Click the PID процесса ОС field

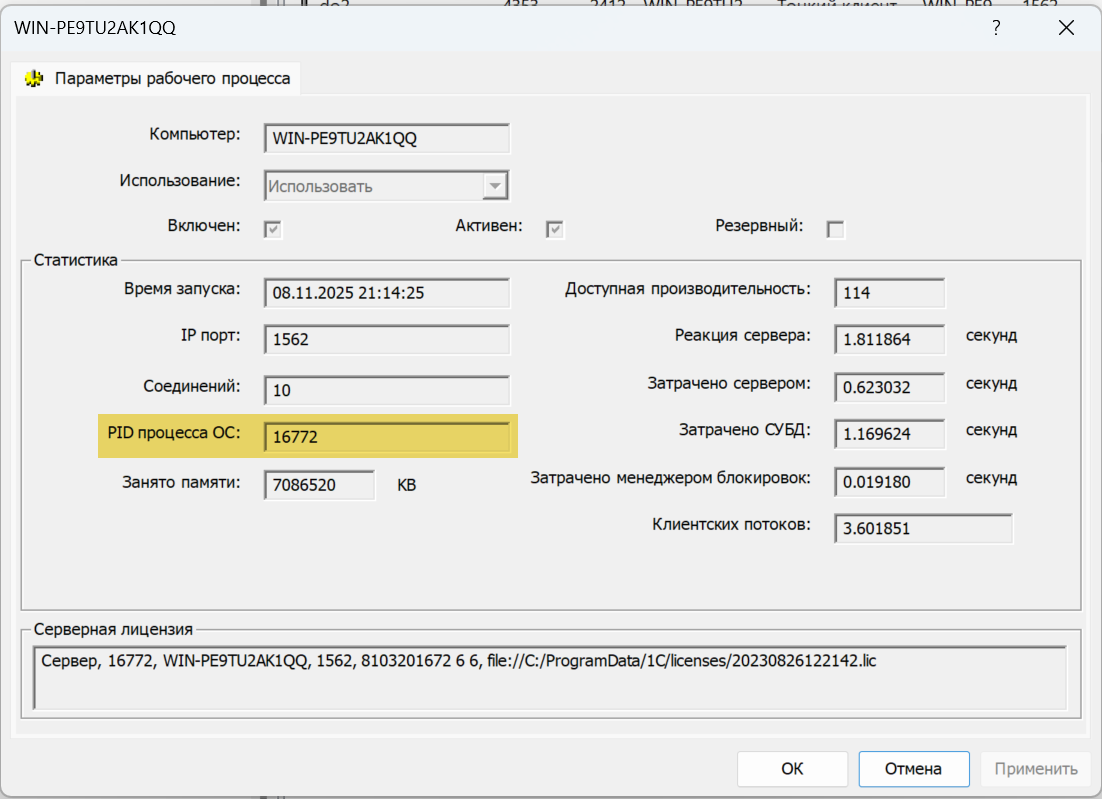pos(387,437)
